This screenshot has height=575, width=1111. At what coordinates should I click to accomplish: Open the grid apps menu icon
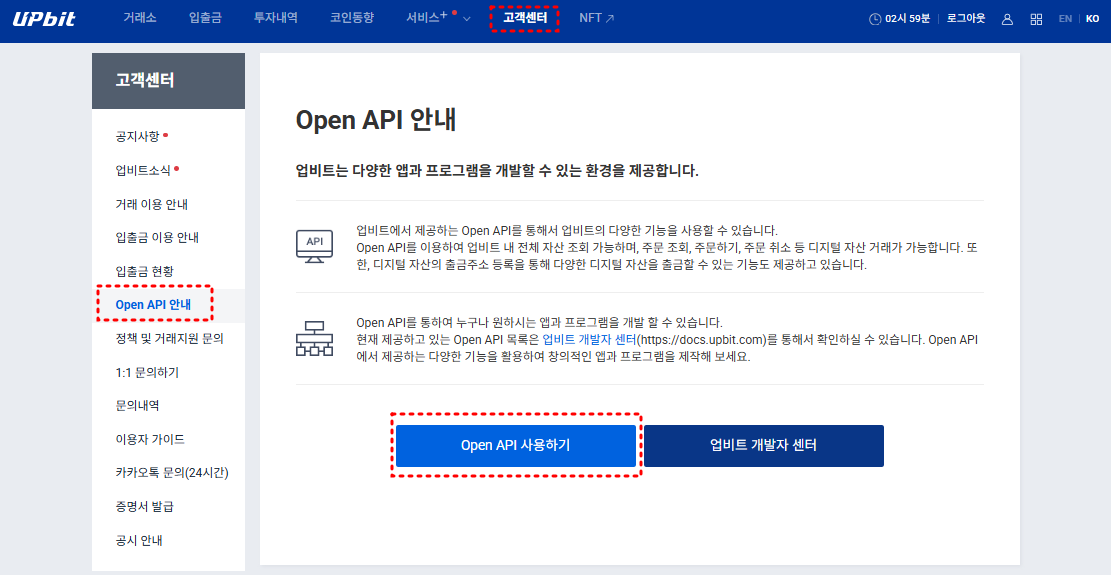(x=1036, y=19)
